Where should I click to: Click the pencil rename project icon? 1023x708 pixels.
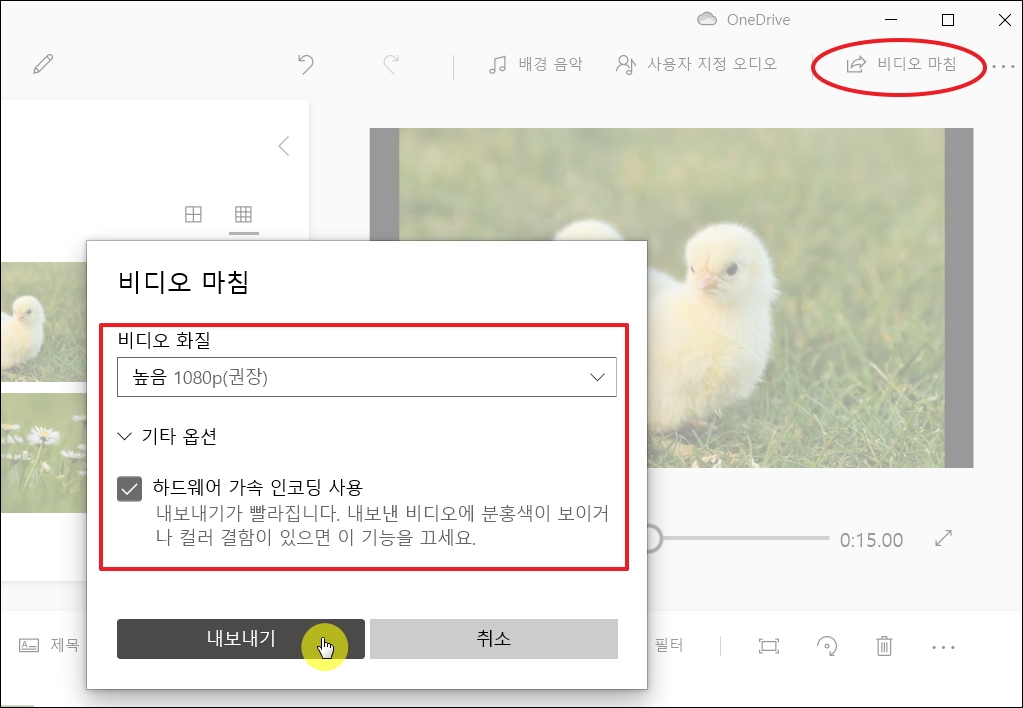(x=43, y=64)
